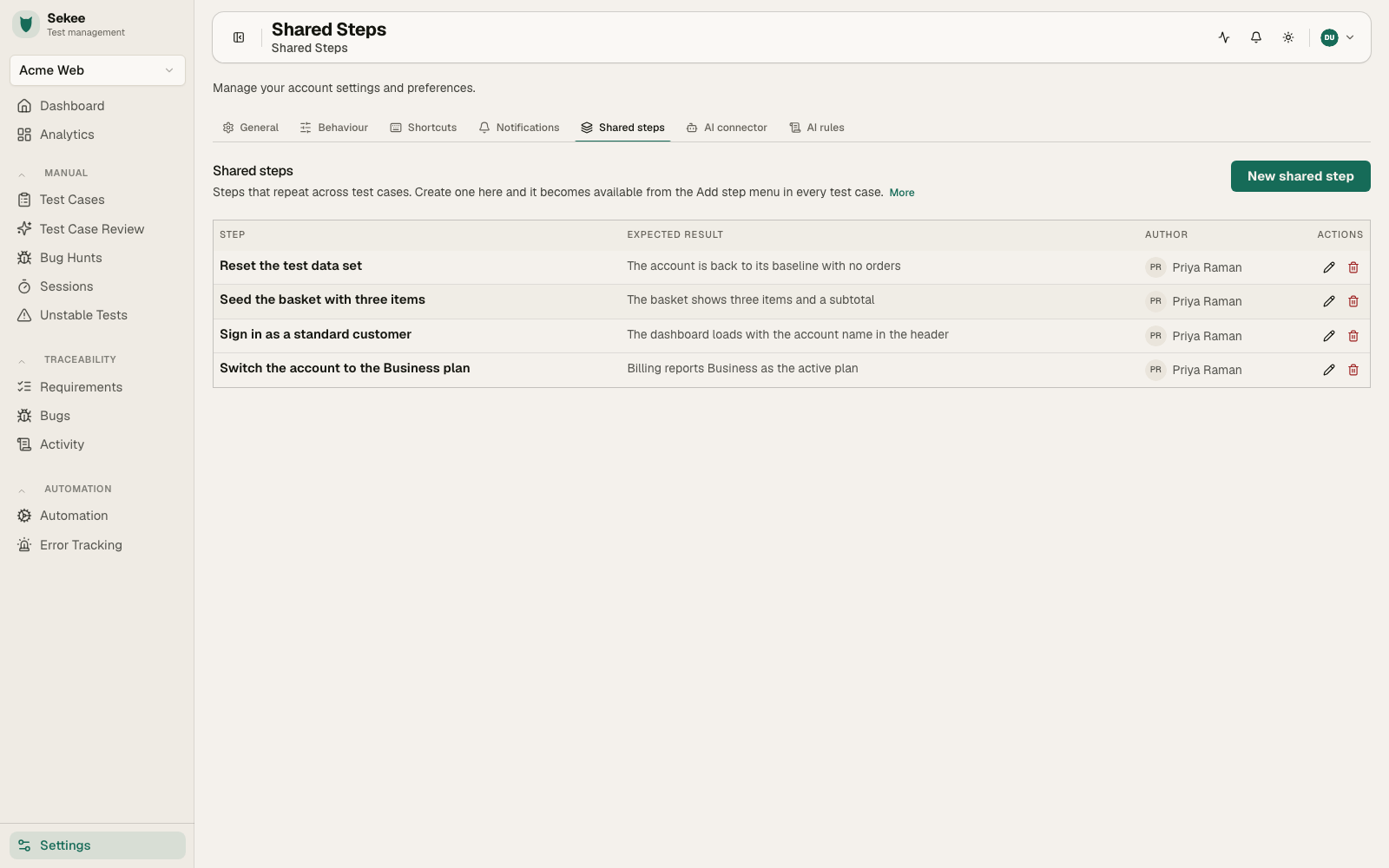Viewport: 1389px width, 868px height.
Task: Switch to the Behaviour tab
Action: click(334, 128)
